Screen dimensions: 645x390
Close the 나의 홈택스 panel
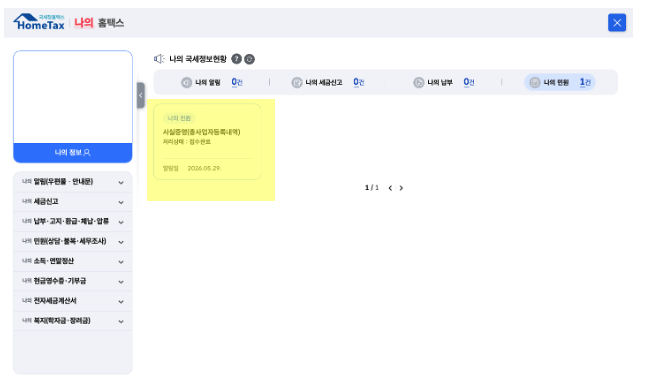617,23
